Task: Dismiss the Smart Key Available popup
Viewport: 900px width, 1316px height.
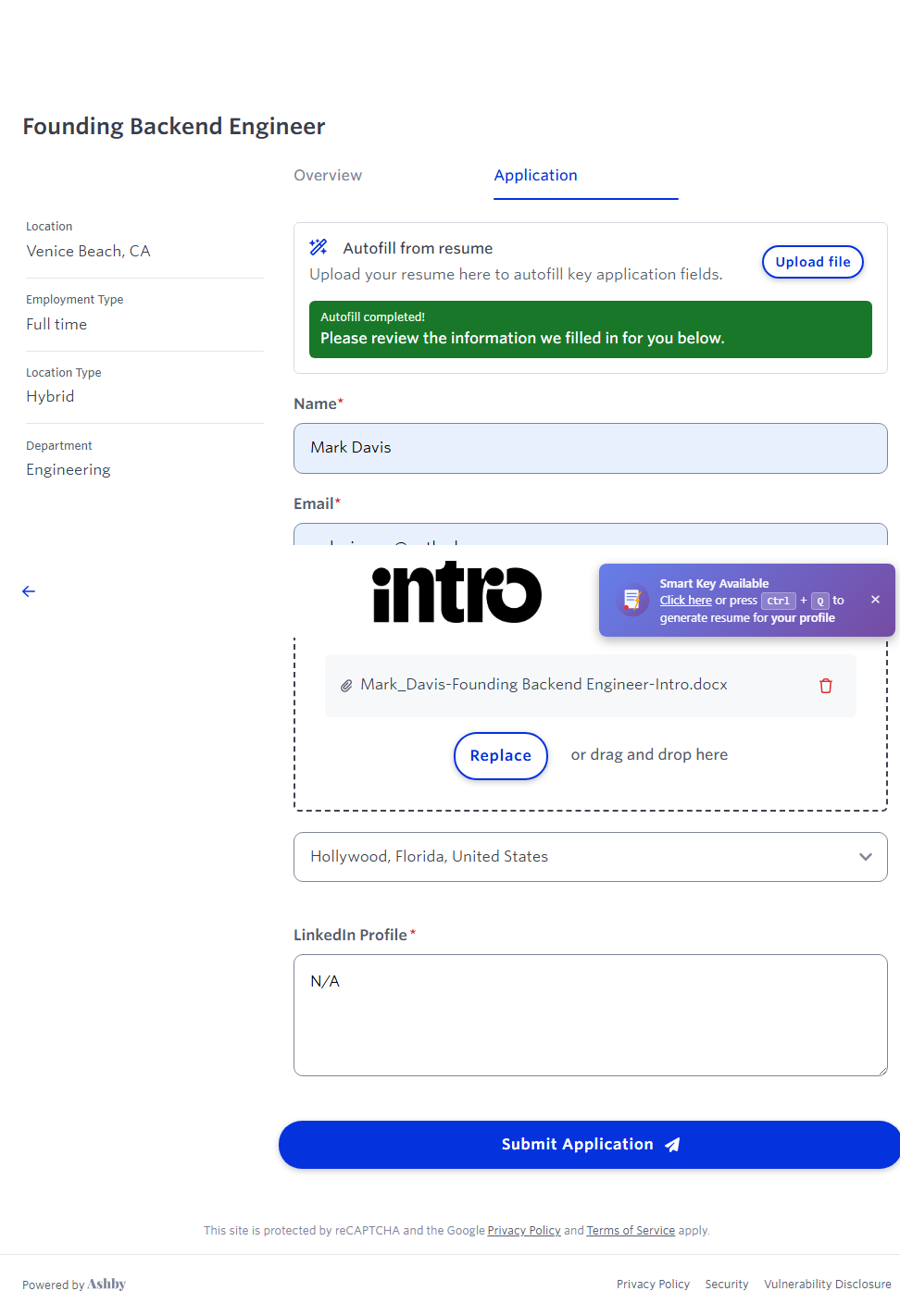Action: [875, 600]
